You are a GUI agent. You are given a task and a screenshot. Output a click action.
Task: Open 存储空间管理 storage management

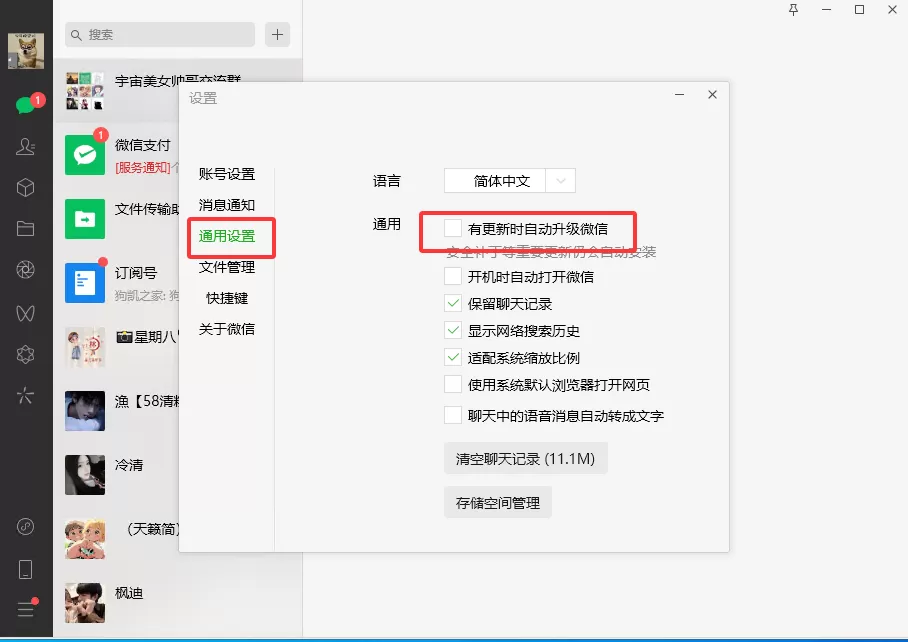(x=496, y=503)
